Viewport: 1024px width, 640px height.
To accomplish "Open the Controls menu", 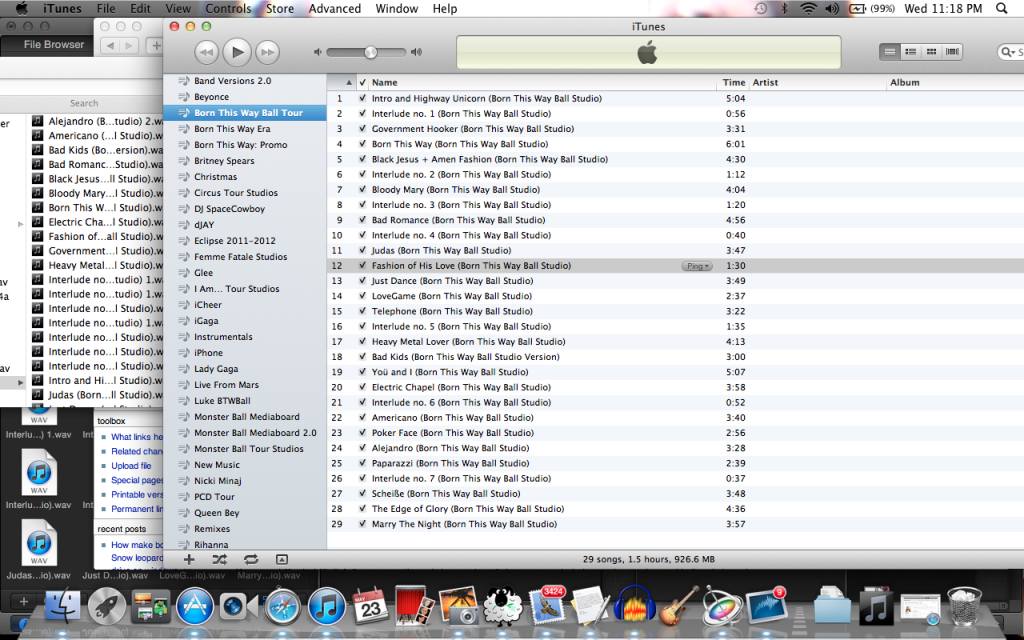I will pyautogui.click(x=229, y=8).
